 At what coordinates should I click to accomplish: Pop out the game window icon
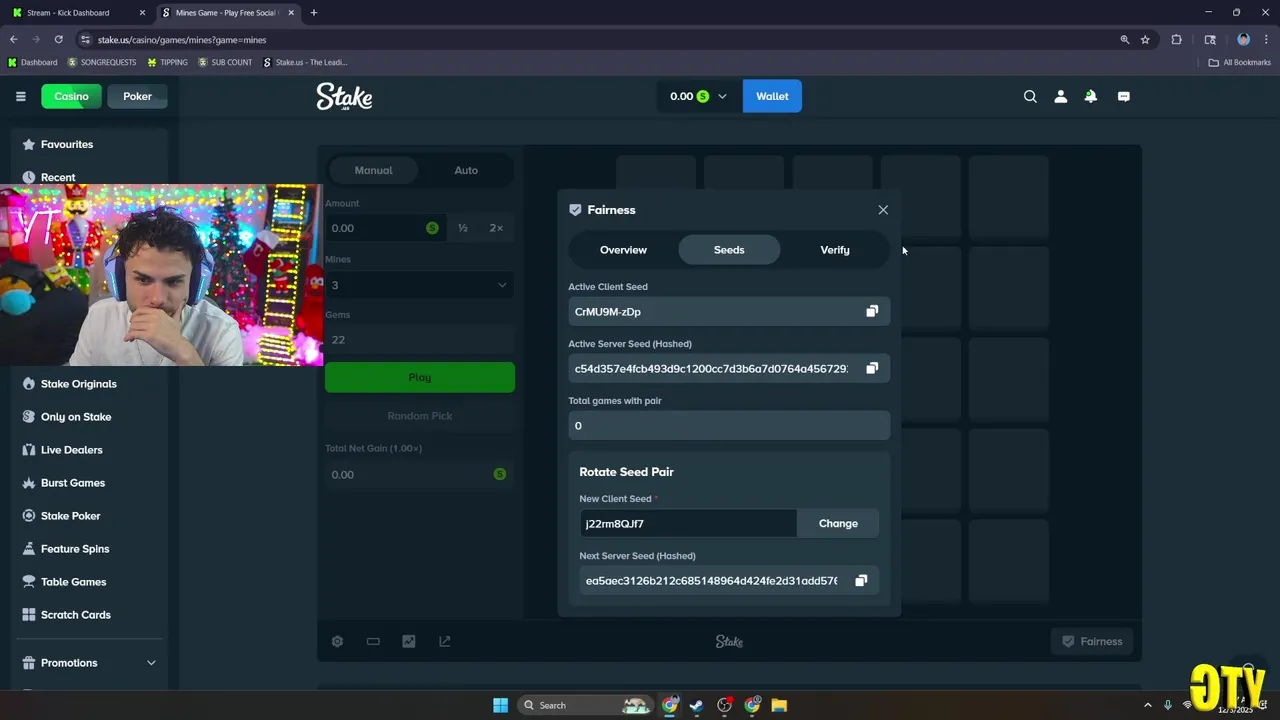(445, 642)
